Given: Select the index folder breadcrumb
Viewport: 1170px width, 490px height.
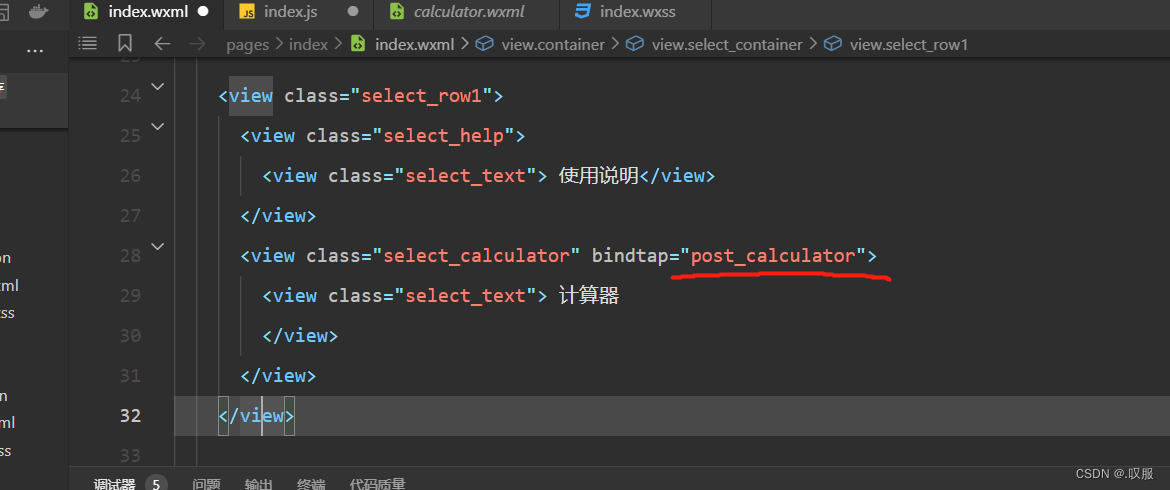Looking at the screenshot, I should (308, 45).
